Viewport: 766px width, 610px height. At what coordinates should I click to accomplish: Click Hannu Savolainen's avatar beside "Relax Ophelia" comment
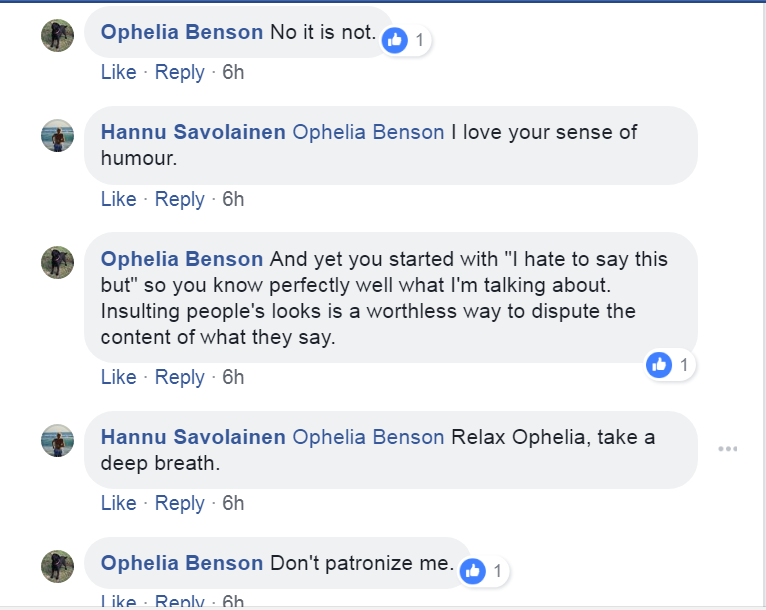[x=57, y=440]
